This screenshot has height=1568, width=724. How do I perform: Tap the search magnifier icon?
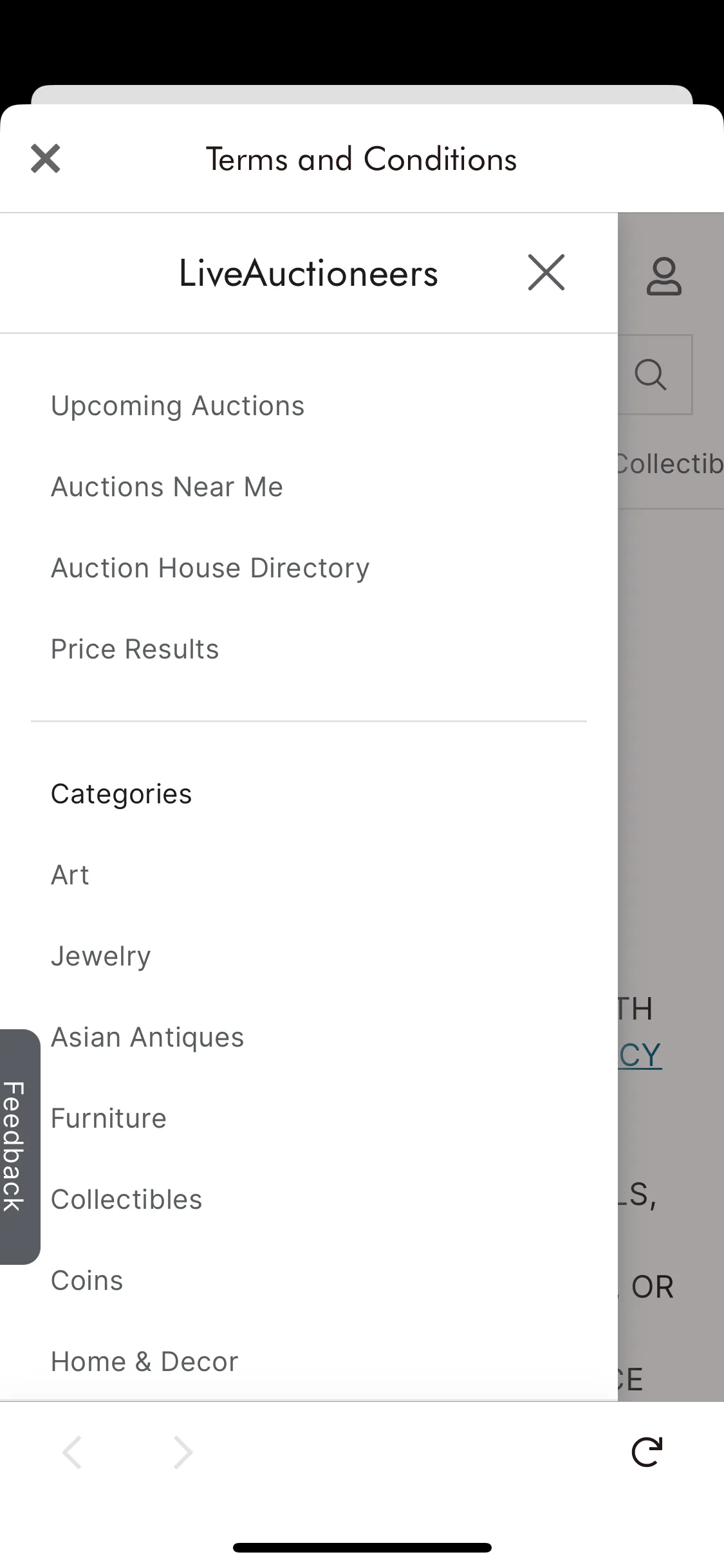pos(651,374)
